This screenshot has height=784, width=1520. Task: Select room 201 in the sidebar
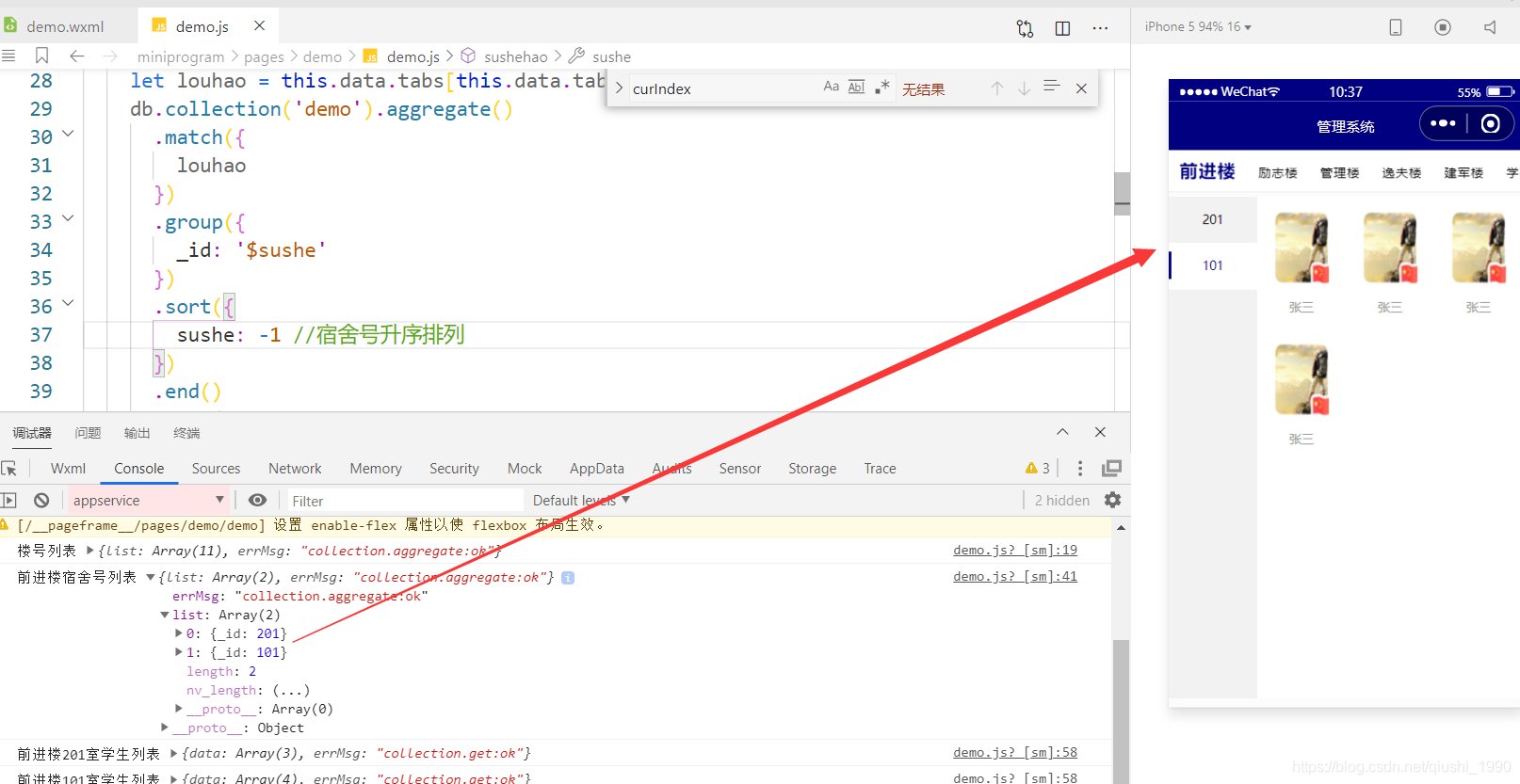point(1213,219)
